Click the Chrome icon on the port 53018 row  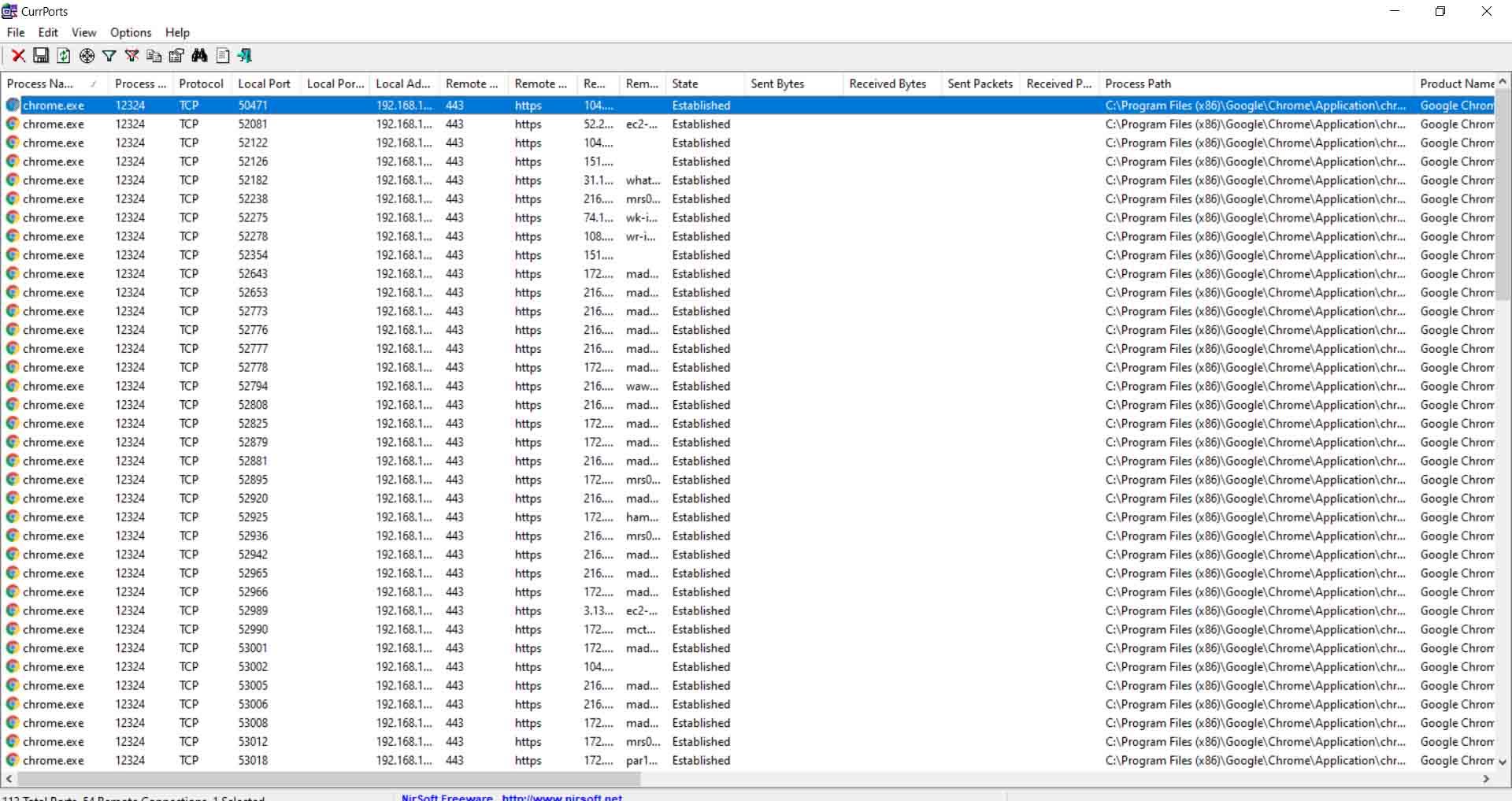click(x=13, y=760)
